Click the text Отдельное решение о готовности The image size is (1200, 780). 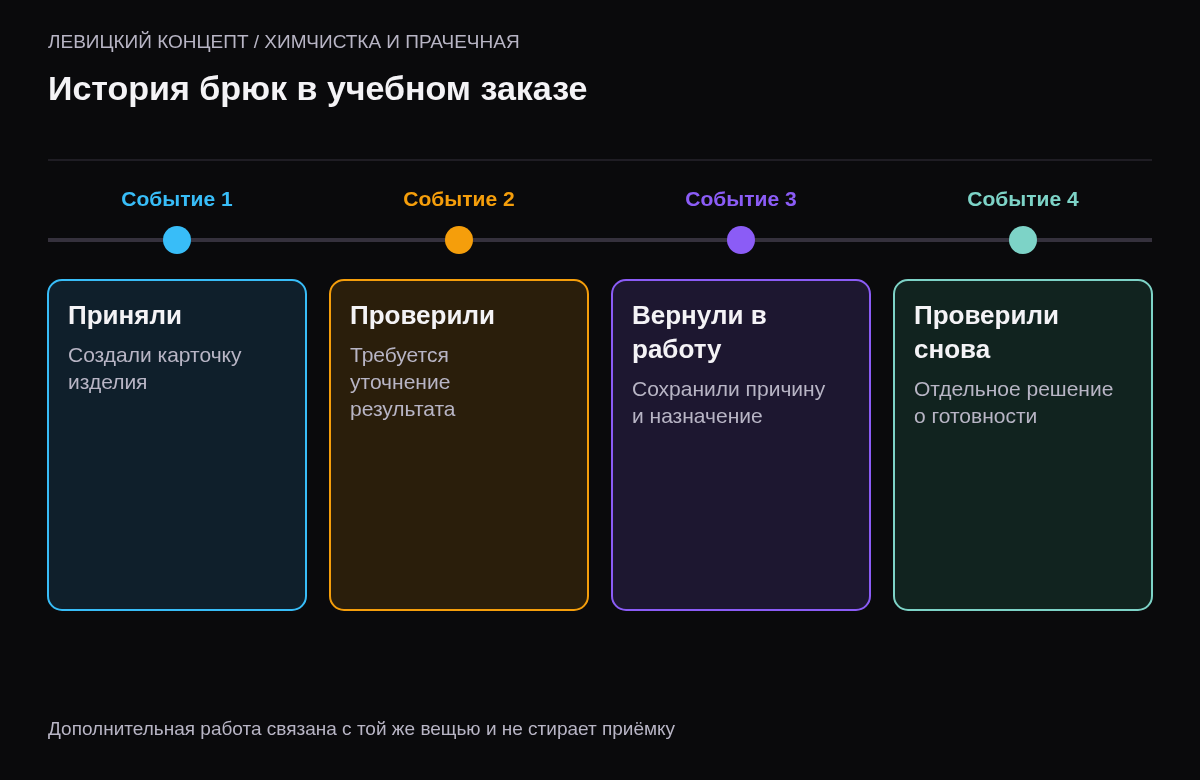[x=1013, y=402]
